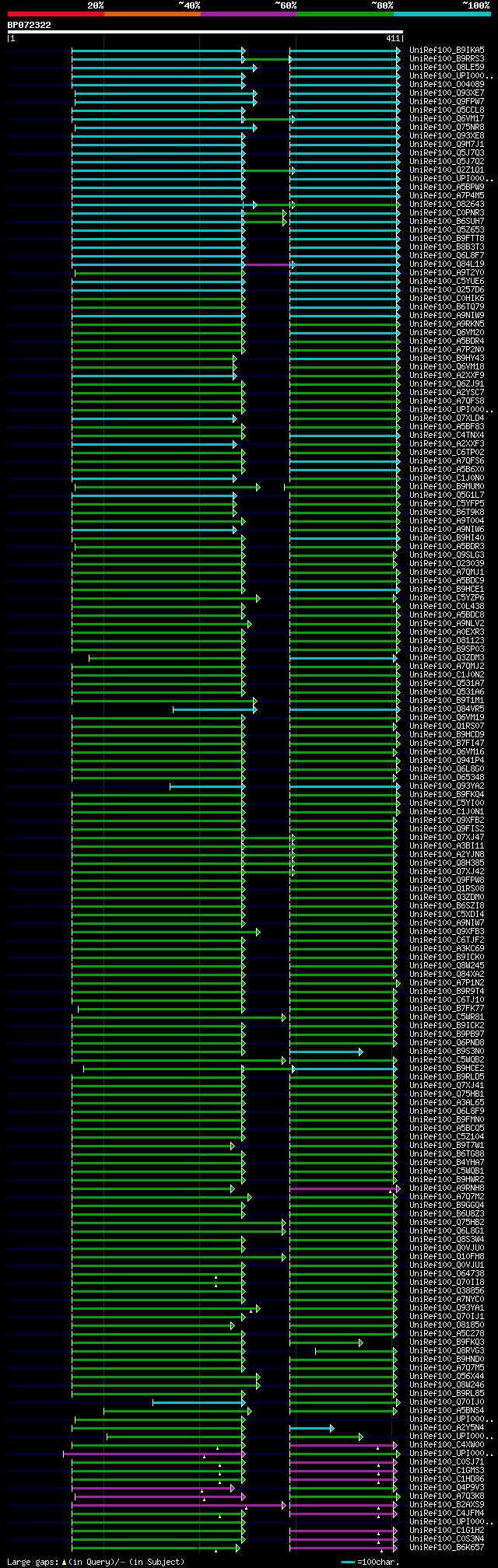Select hit UniRef100_A7NYC0

(x=447, y=1299)
